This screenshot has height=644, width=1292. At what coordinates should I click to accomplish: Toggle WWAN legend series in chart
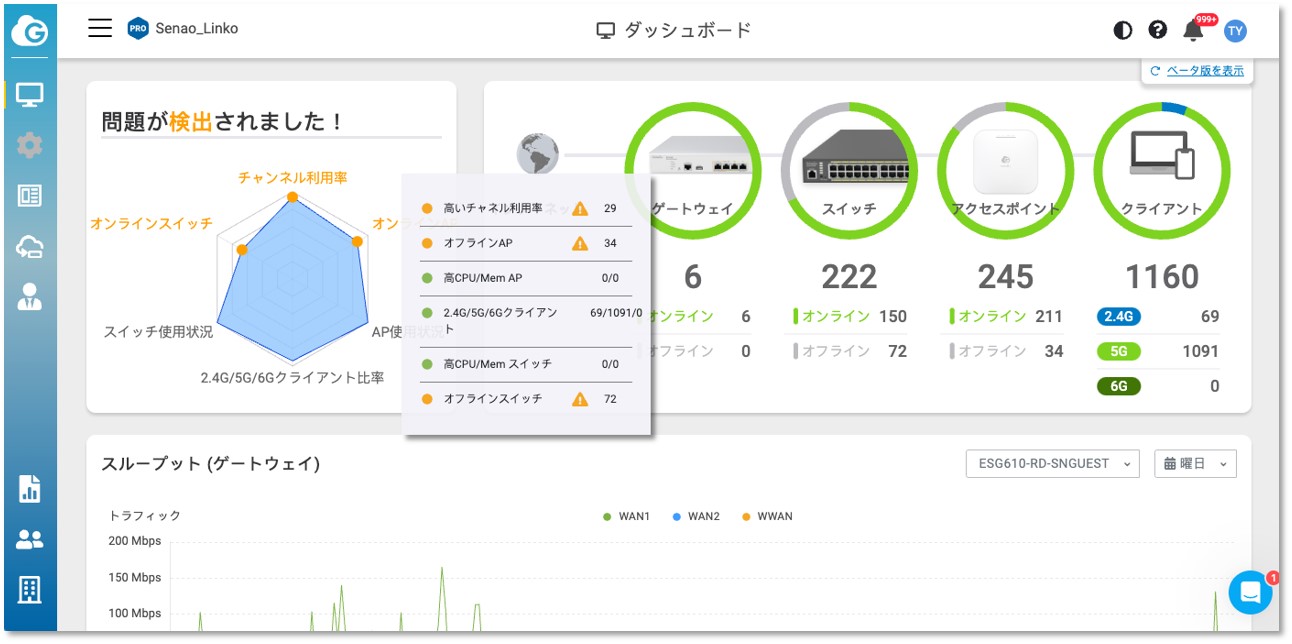tap(768, 517)
